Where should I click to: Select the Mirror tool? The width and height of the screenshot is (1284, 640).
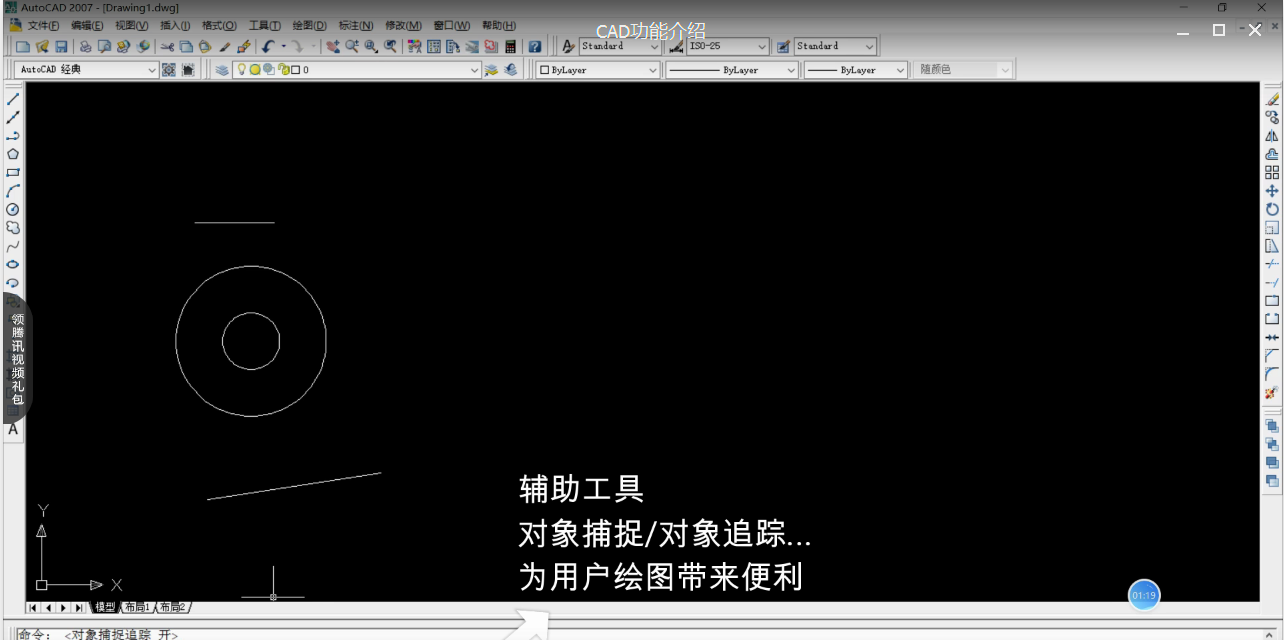pyautogui.click(x=1272, y=135)
